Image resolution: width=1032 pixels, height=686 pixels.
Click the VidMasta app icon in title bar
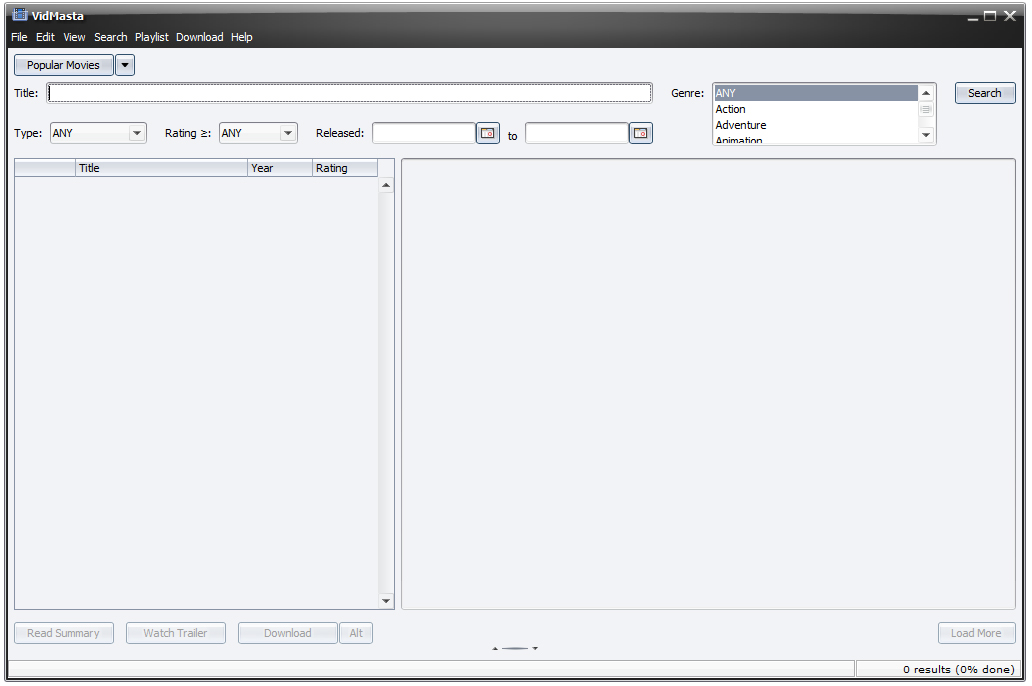tap(18, 15)
